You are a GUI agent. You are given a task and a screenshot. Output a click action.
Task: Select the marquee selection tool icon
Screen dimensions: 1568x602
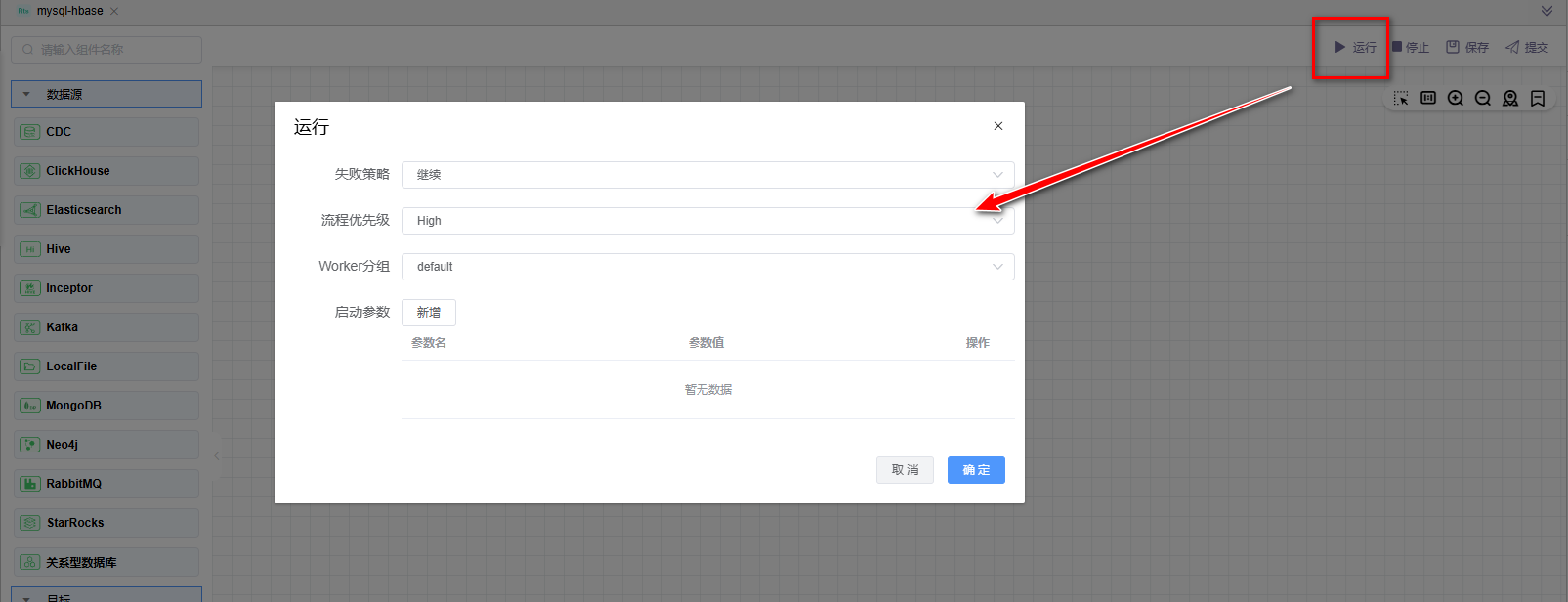coord(1401,99)
